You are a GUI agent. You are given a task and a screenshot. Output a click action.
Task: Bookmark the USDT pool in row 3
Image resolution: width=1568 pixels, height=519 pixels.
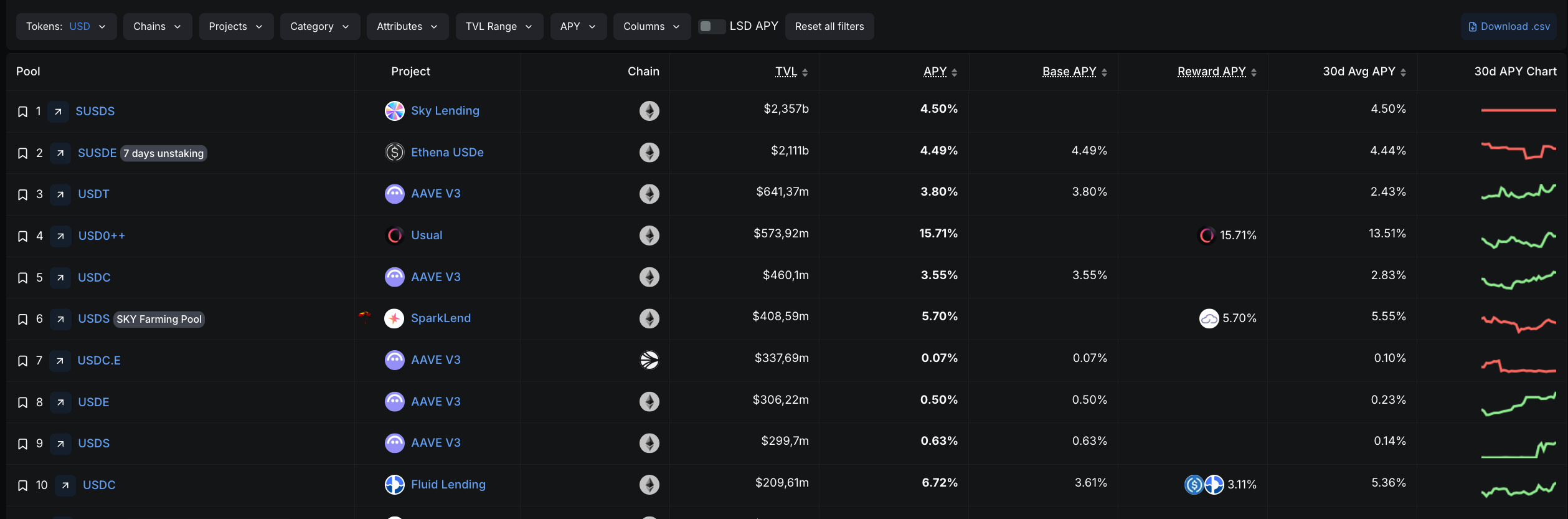22,194
